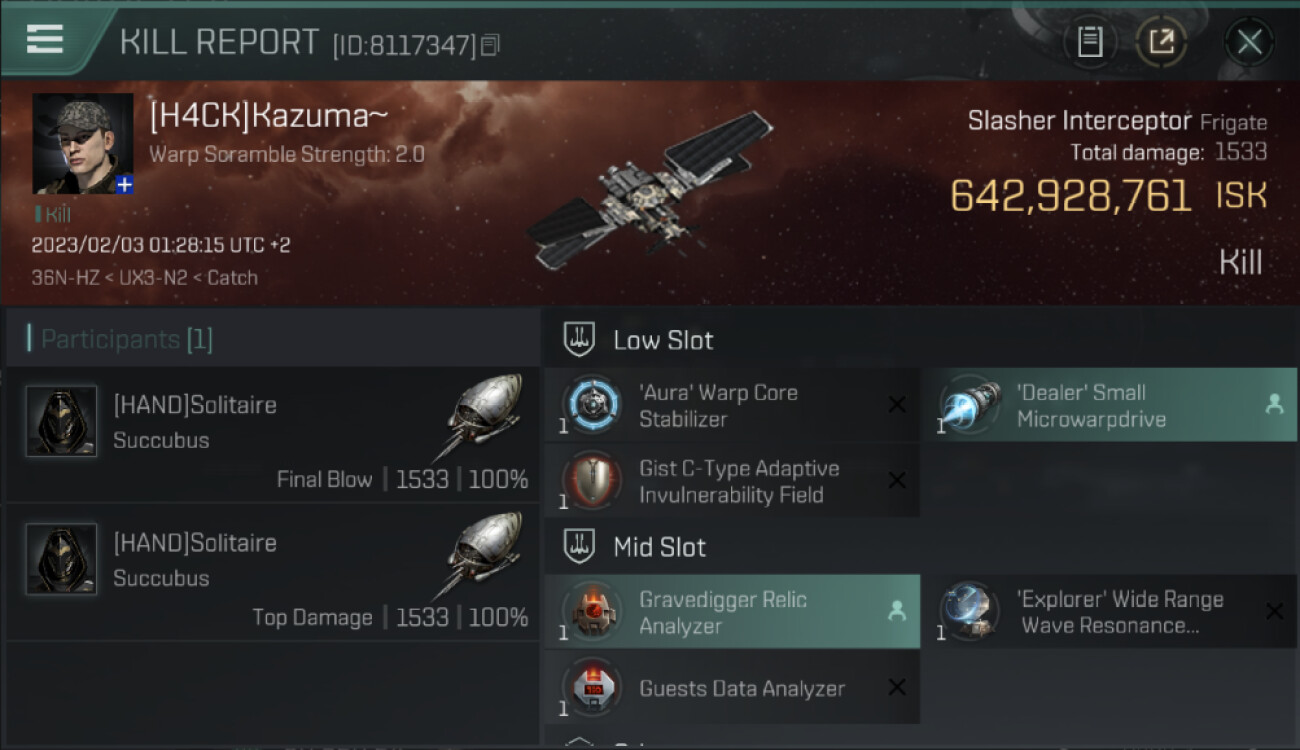Click 'Aura' Warp Core Stabilizer module icon

click(x=591, y=405)
